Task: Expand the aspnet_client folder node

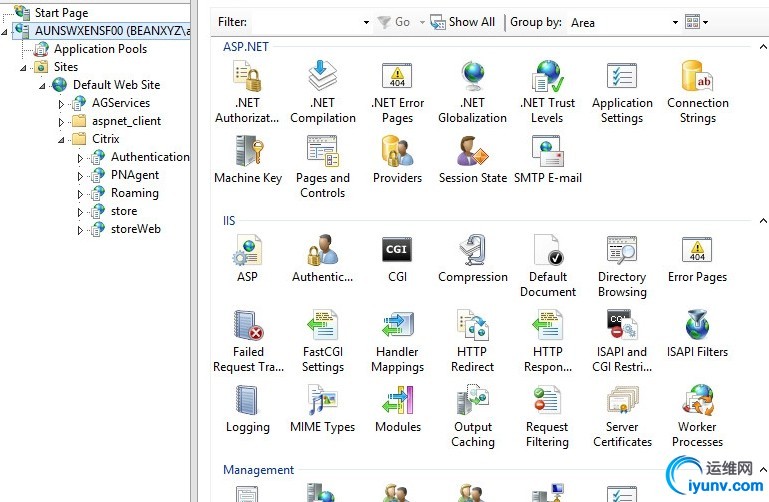Action: pyautogui.click(x=61, y=122)
